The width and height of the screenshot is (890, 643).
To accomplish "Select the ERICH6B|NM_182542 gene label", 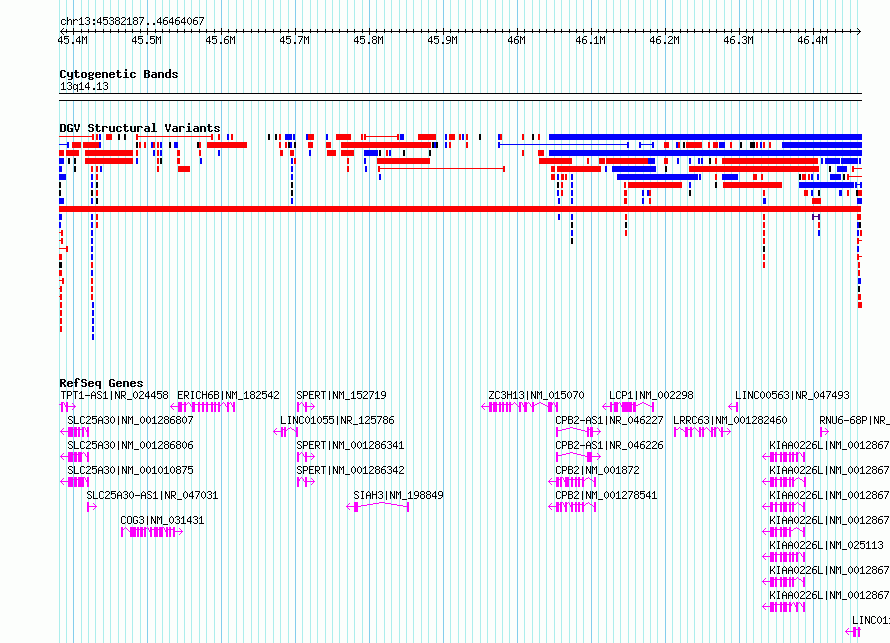I will coord(228,396).
